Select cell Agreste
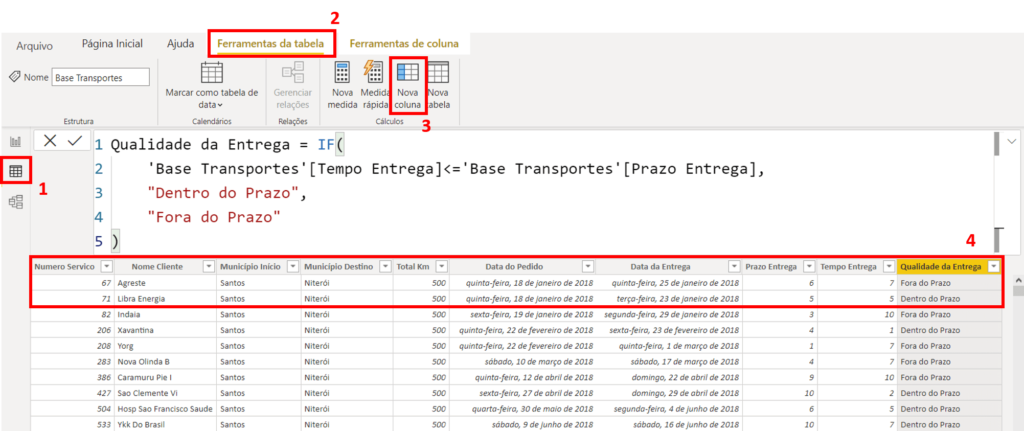1024x431 pixels. point(166,283)
